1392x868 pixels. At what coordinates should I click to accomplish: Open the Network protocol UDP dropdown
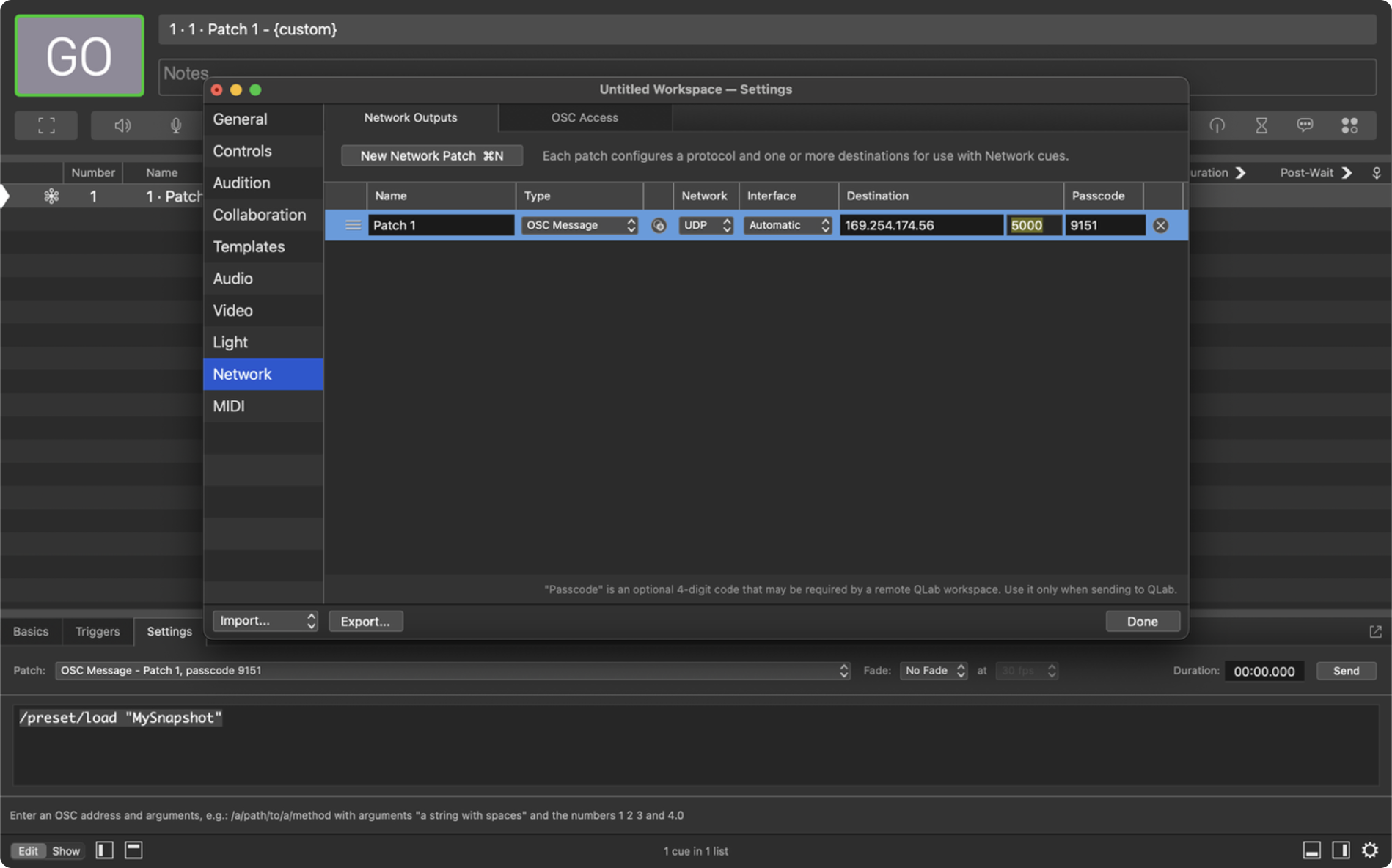pos(705,225)
